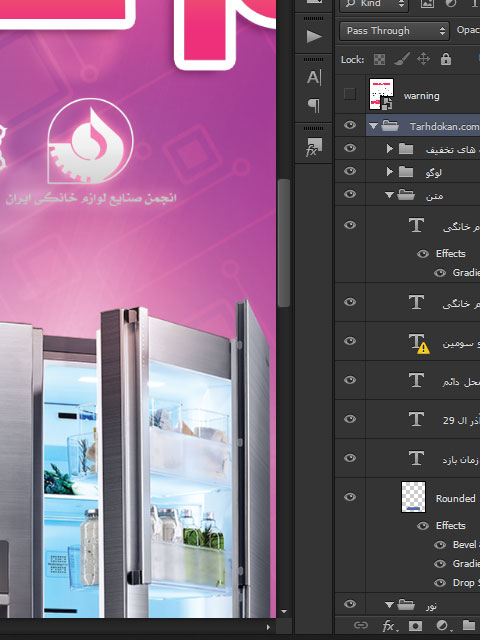Hide the Rounded rectangle layer
The height and width of the screenshot is (640, 480).
(x=350, y=497)
